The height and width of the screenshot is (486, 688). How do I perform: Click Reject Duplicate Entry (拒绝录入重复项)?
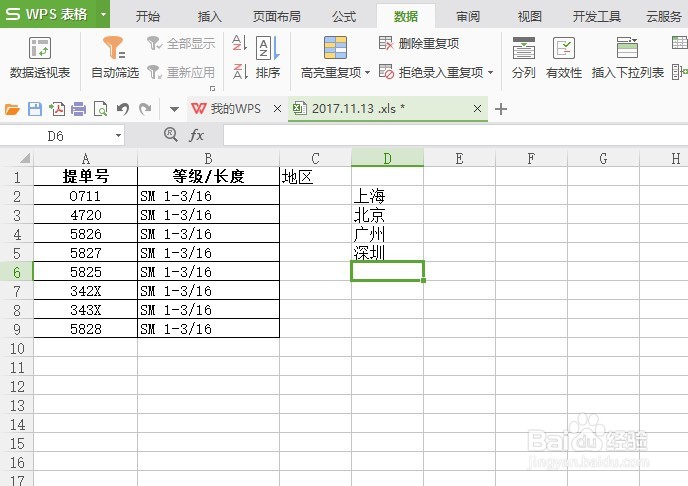point(431,72)
